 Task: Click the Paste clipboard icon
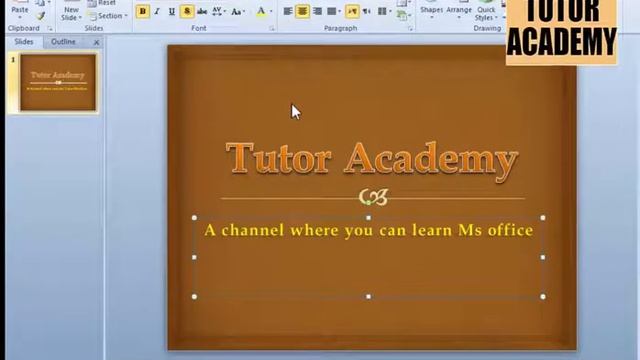click(x=20, y=2)
